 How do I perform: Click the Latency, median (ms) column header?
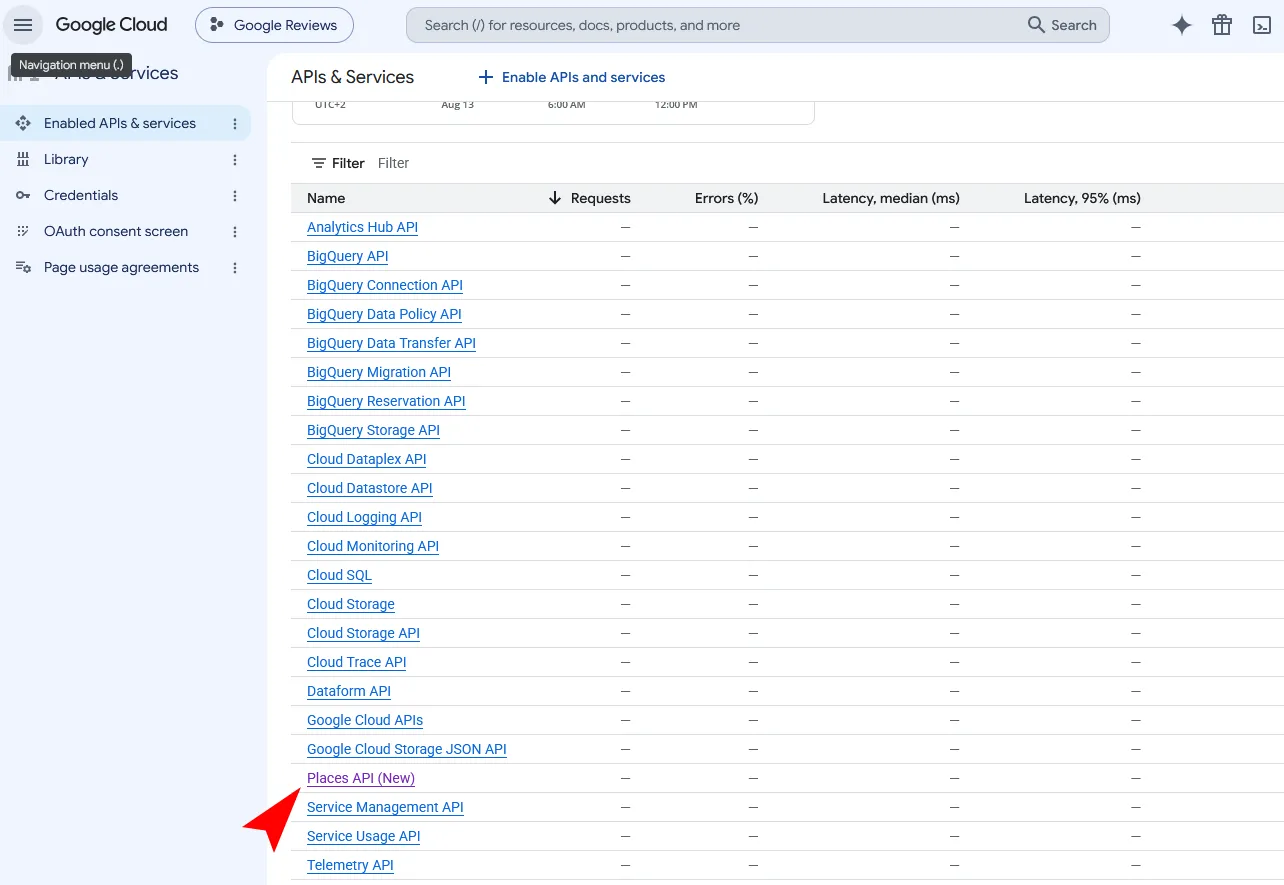891,198
